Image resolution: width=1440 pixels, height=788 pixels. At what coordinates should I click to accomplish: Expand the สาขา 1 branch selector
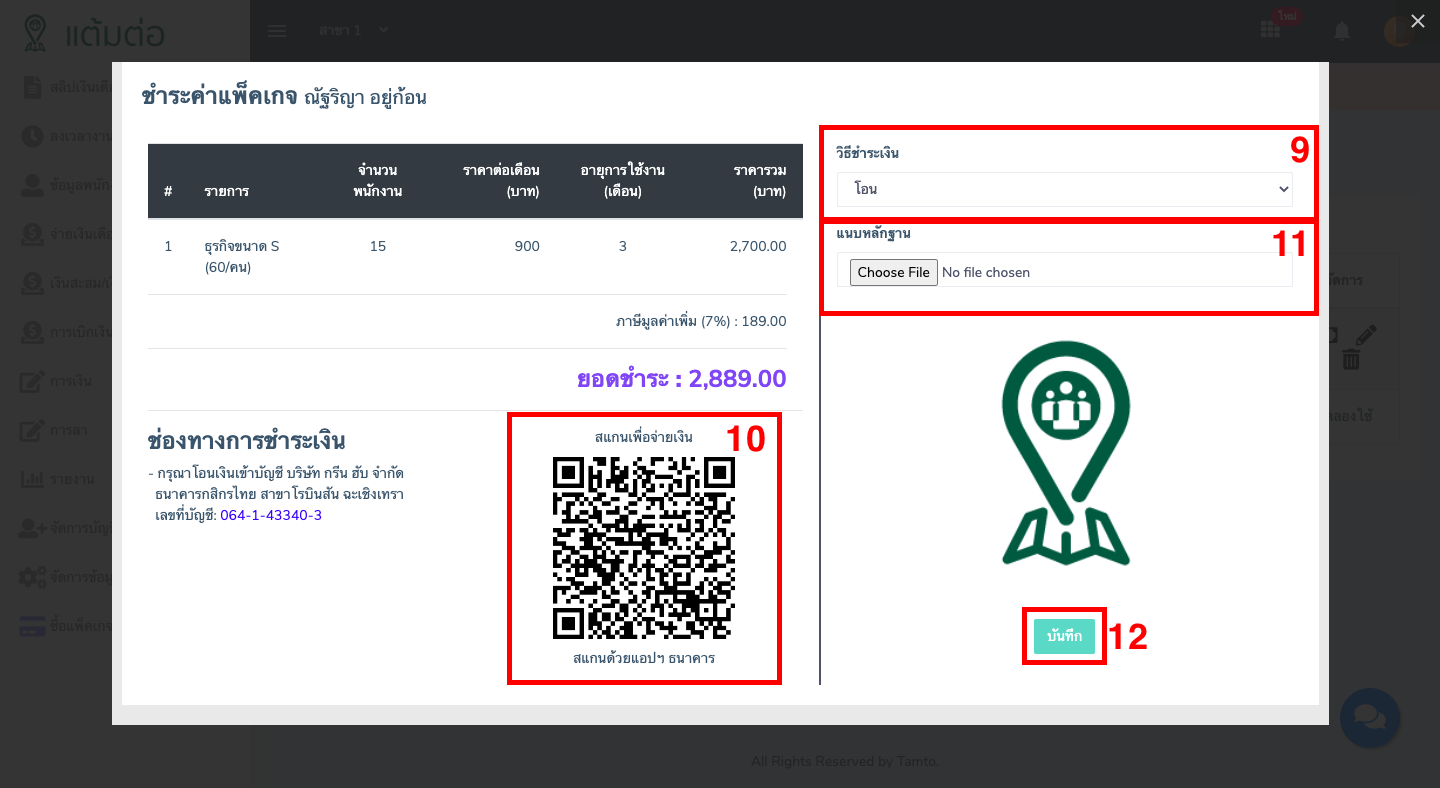click(353, 31)
